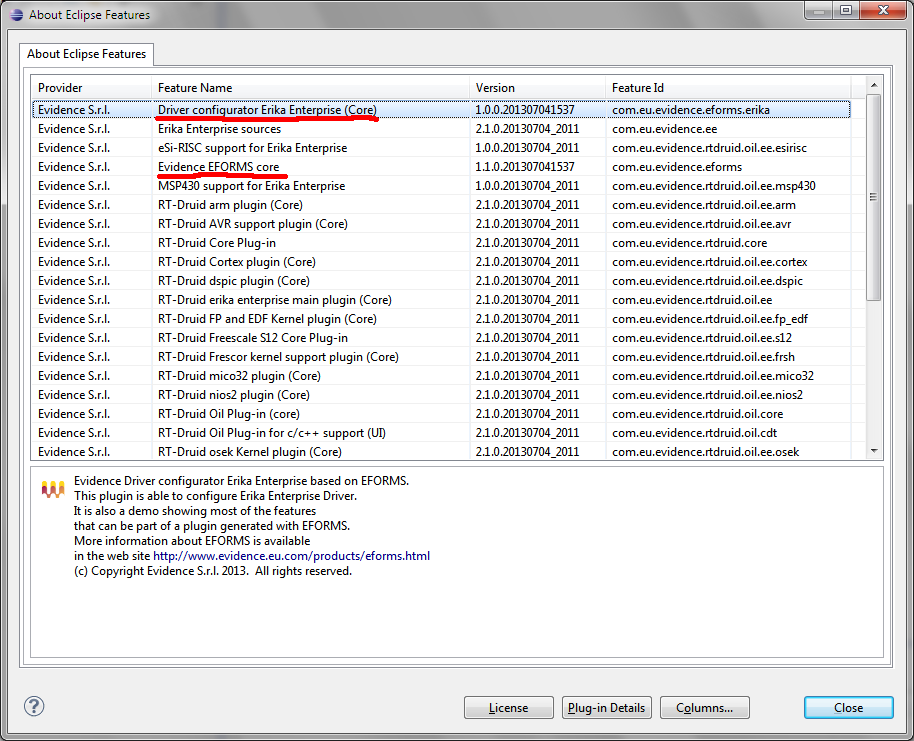Image resolution: width=914 pixels, height=741 pixels.
Task: Click the scrollbar up arrow
Action: (x=874, y=85)
